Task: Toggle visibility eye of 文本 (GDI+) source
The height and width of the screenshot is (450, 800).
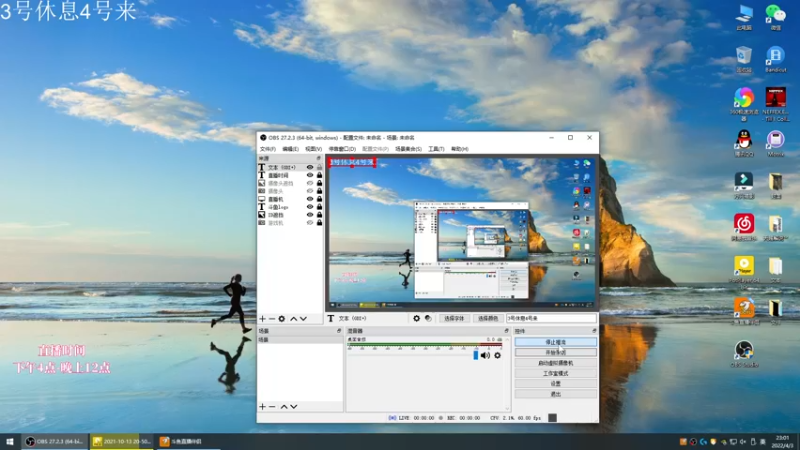Action: pos(310,167)
